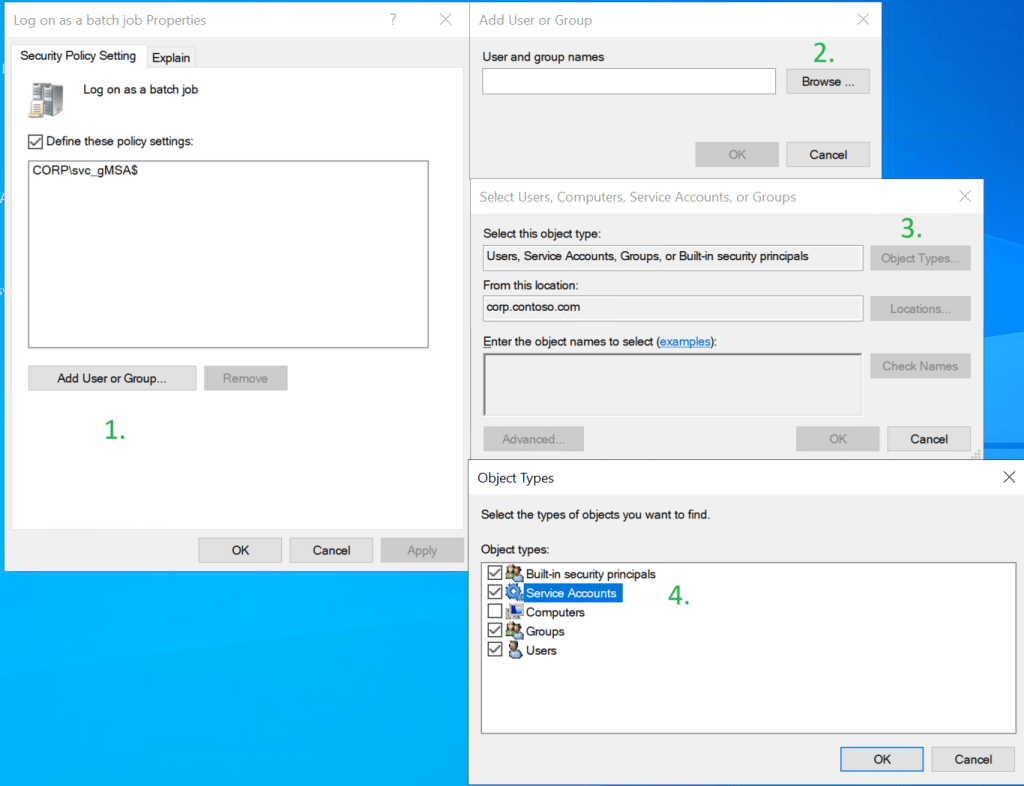
Task: Open the Object Types... selector
Action: click(x=919, y=258)
